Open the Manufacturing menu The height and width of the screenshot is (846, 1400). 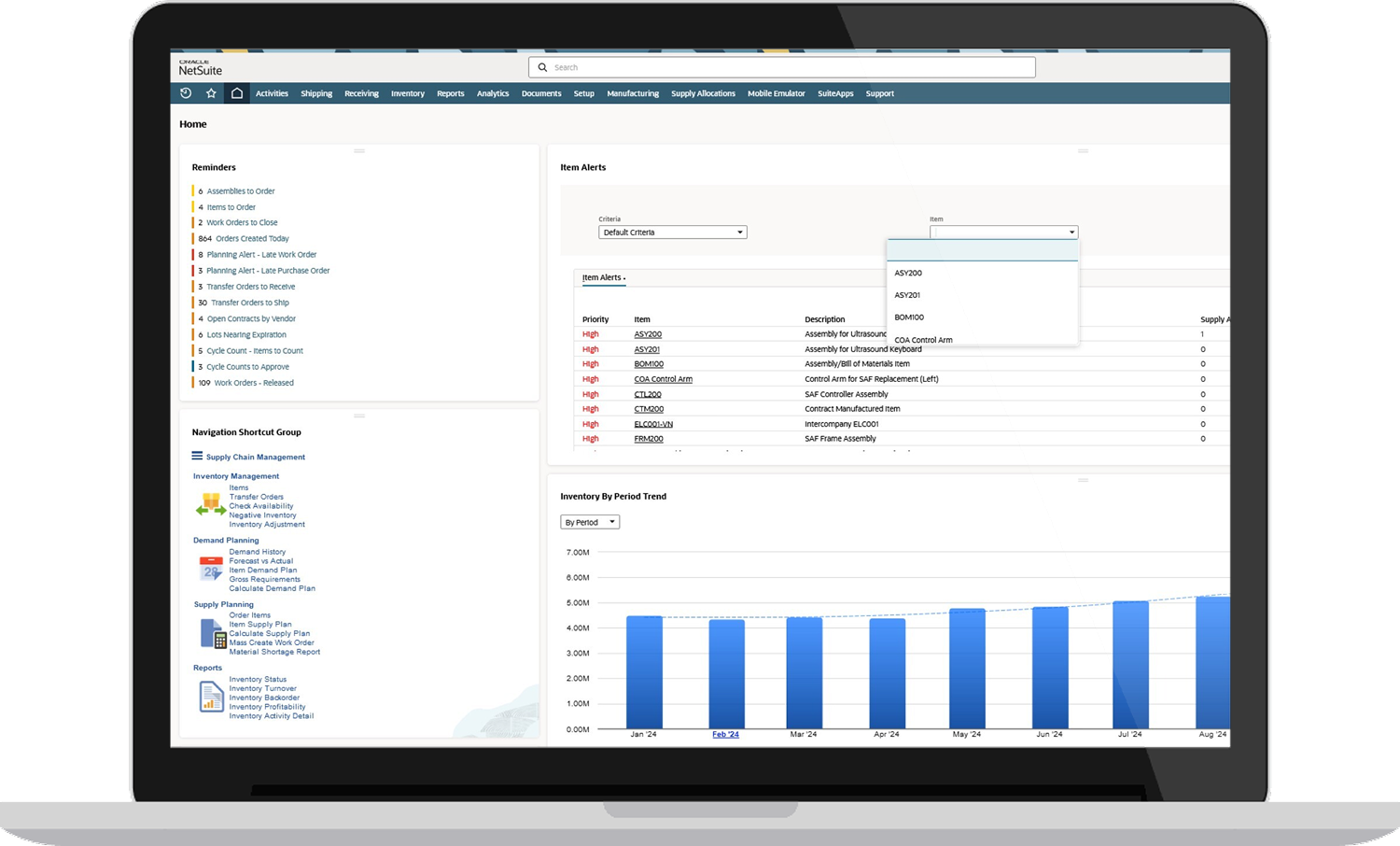click(x=633, y=93)
